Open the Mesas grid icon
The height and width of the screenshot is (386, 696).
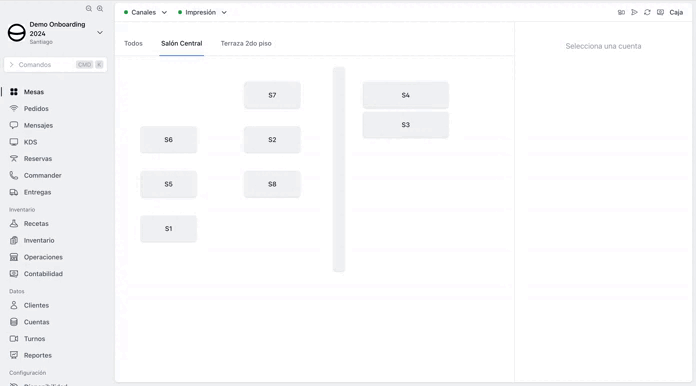(x=14, y=92)
